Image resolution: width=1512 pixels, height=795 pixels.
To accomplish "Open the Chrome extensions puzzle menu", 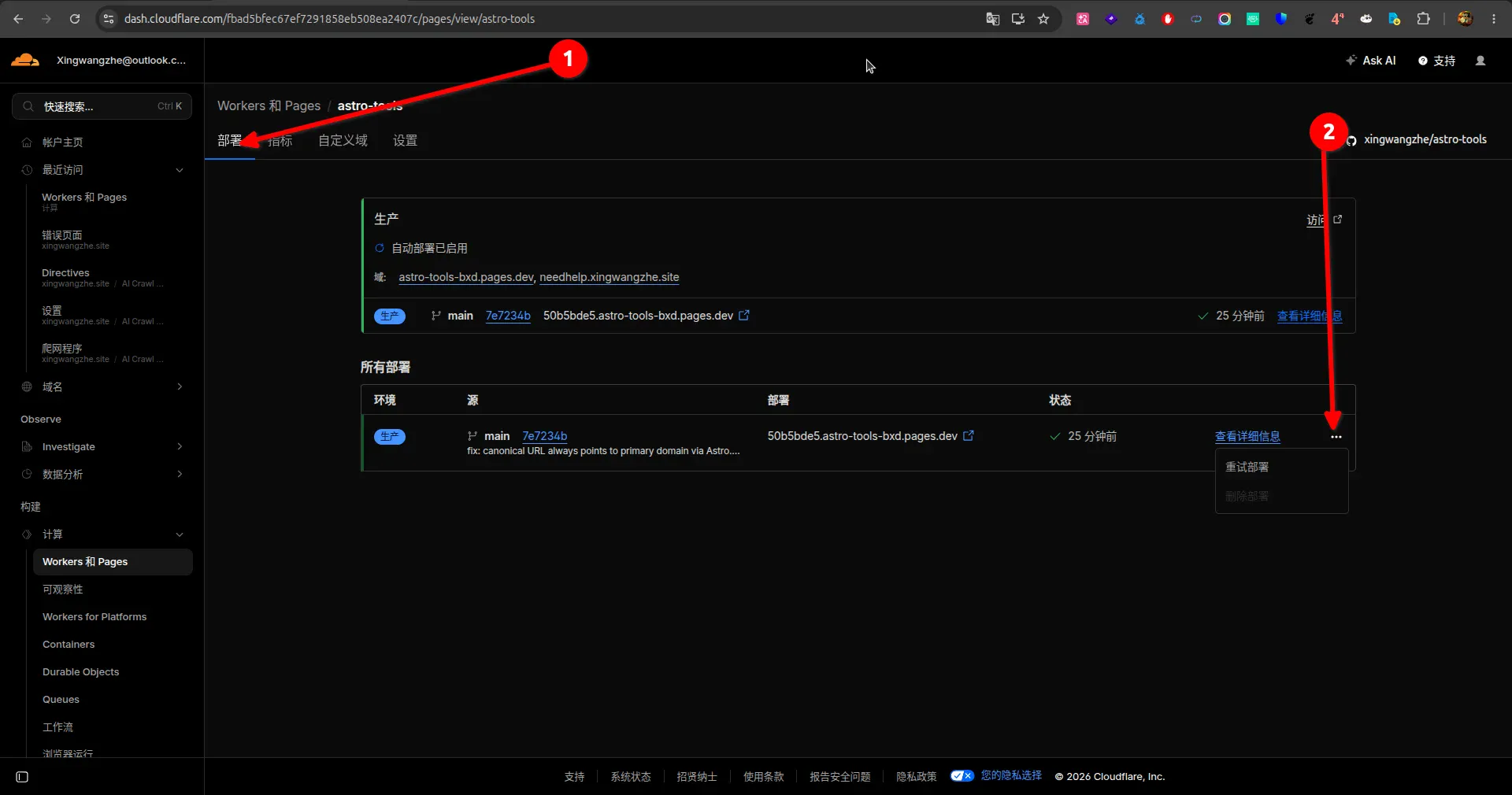I will pos(1423,19).
